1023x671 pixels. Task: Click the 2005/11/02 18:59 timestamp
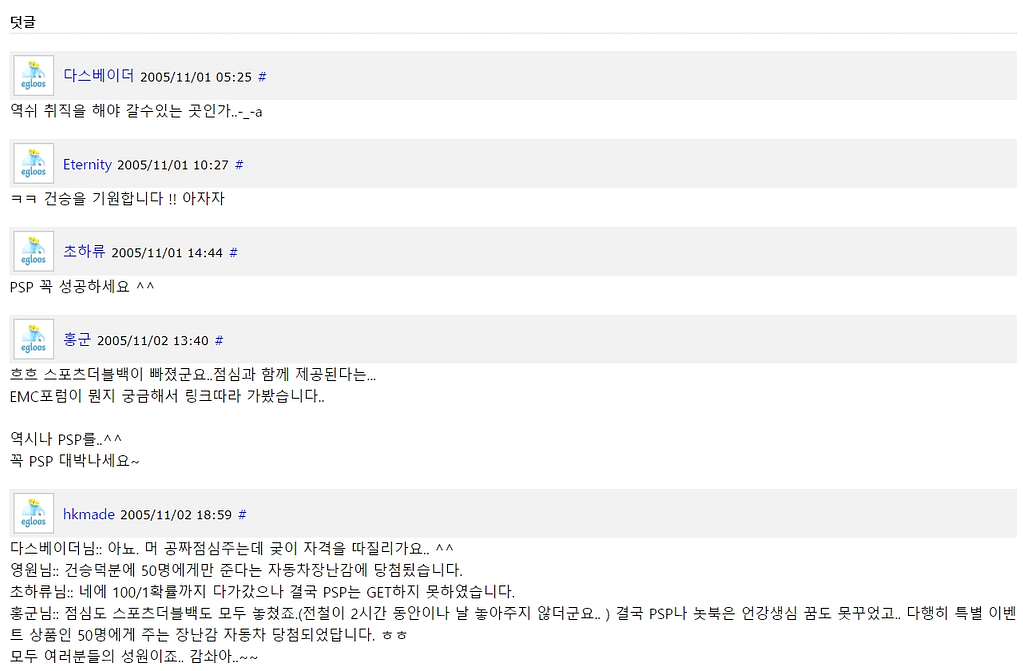point(176,515)
